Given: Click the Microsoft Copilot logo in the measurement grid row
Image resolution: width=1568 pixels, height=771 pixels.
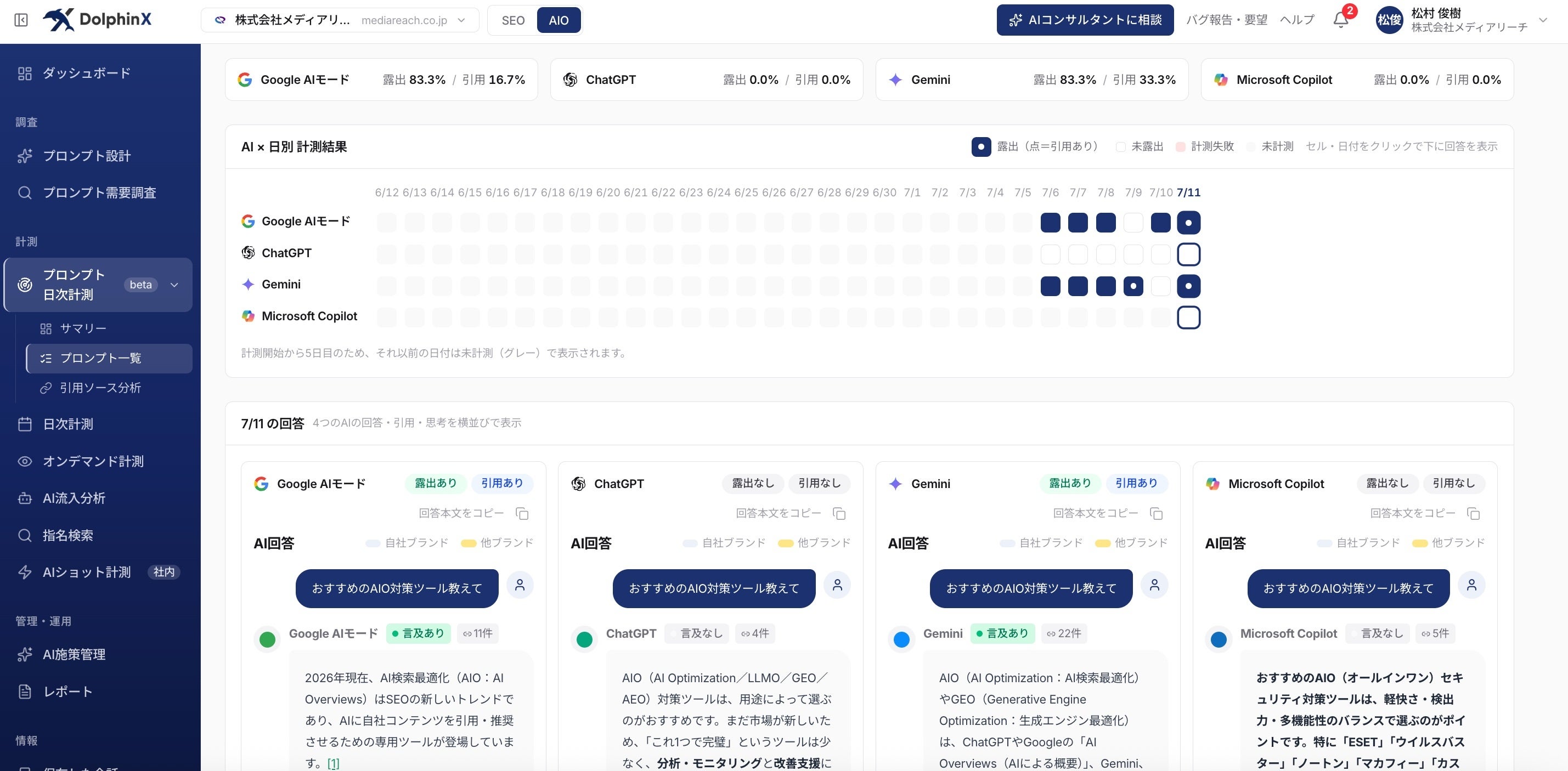Looking at the screenshot, I should click(x=248, y=316).
